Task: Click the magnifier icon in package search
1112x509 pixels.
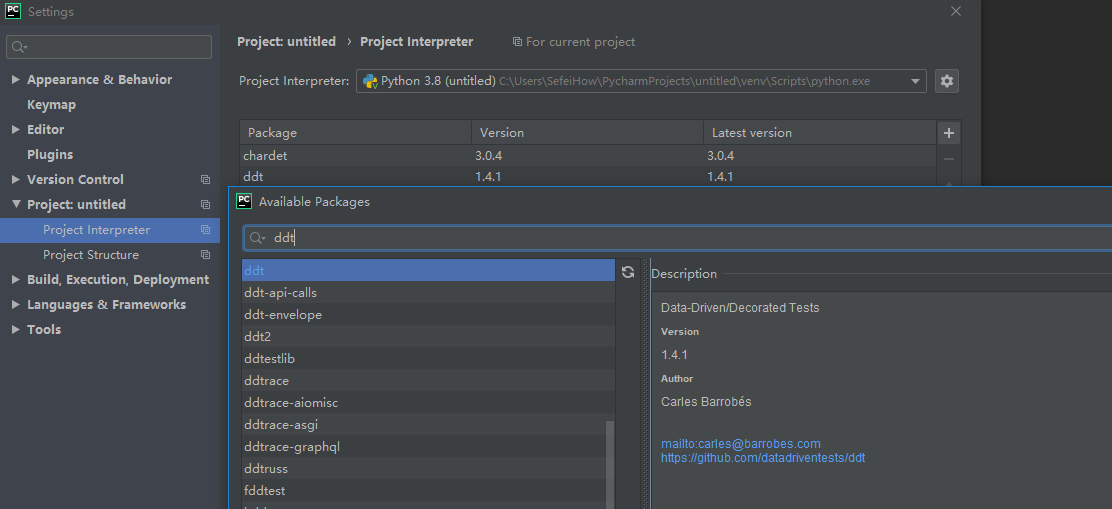Action: [257, 238]
